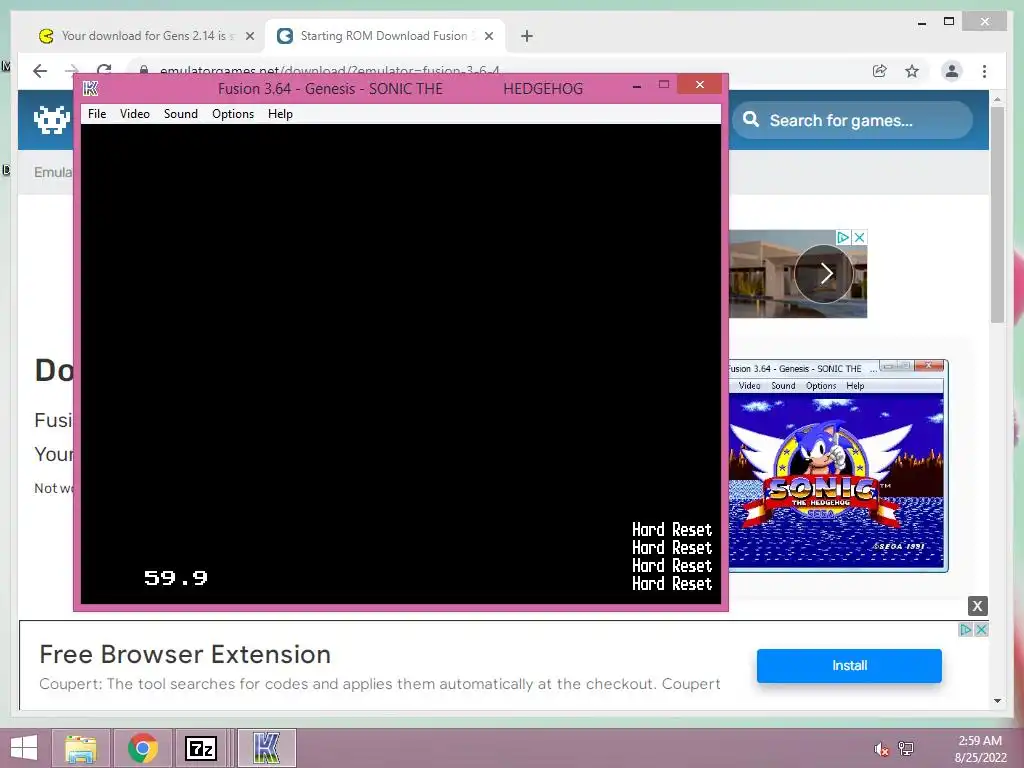Viewport: 1024px width, 768px height.
Task: Open the Windows Start button
Action: (24, 748)
